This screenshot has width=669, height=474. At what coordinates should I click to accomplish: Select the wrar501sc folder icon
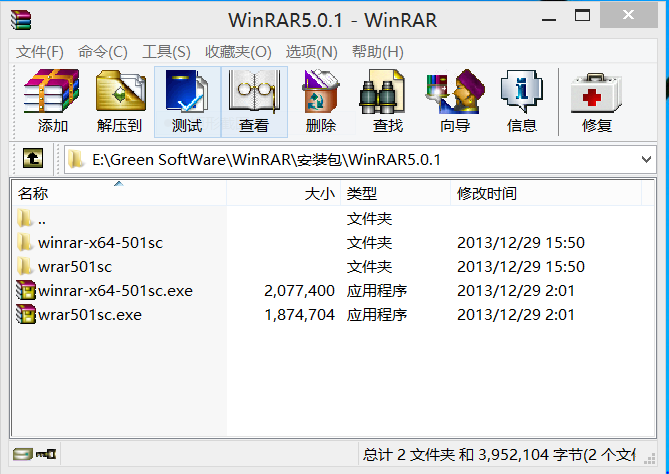click(25, 266)
